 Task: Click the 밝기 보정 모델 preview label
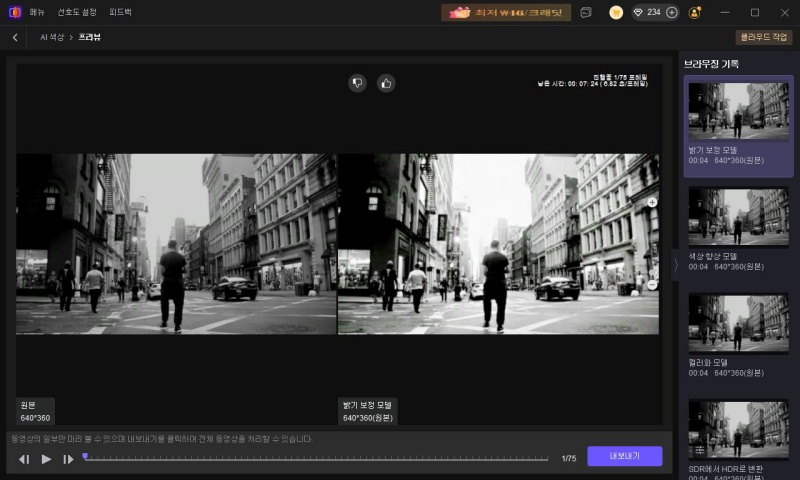(367, 411)
